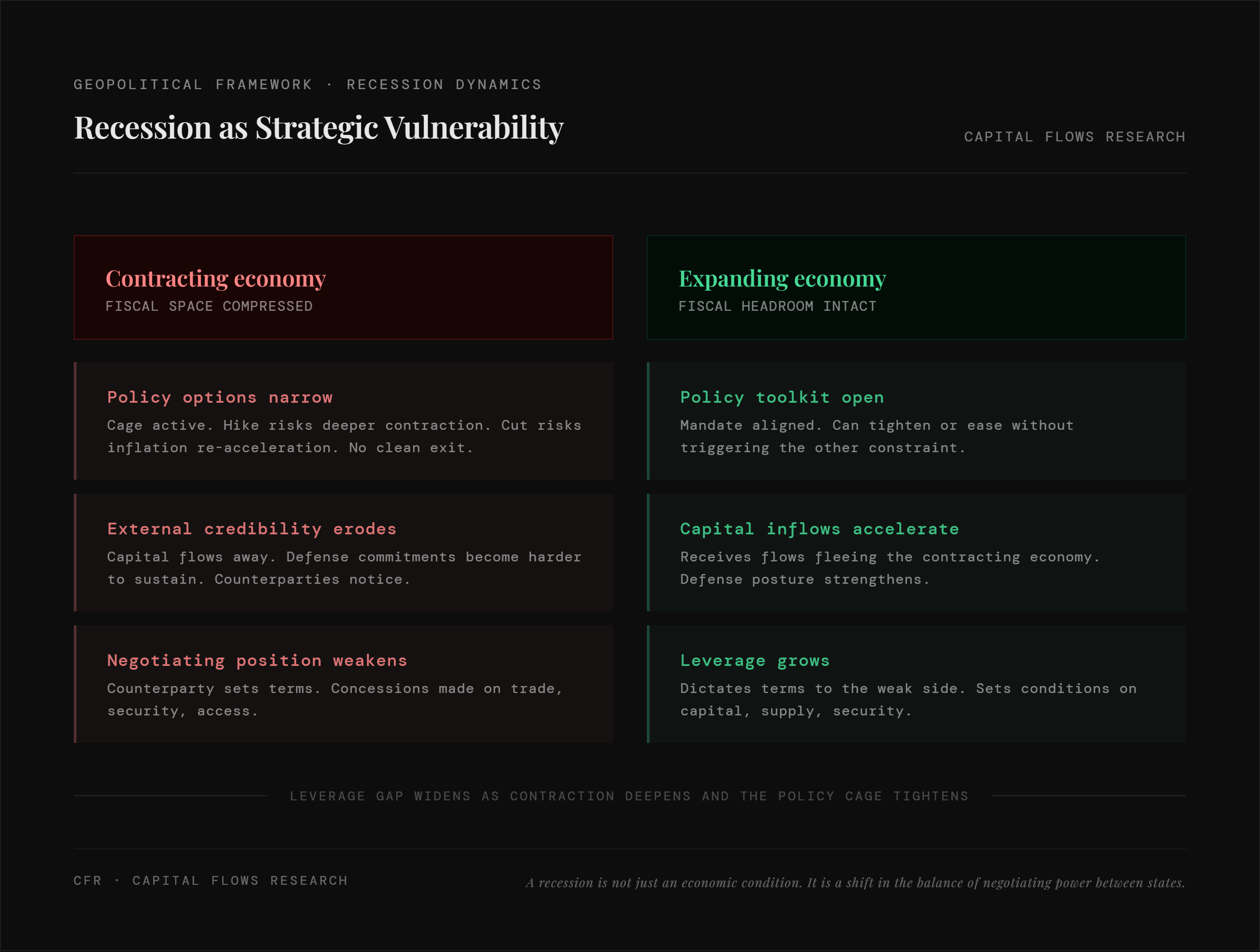Open the Capital inflows accelerate card
Image resolution: width=1260 pixels, height=952 pixels.
(x=916, y=553)
